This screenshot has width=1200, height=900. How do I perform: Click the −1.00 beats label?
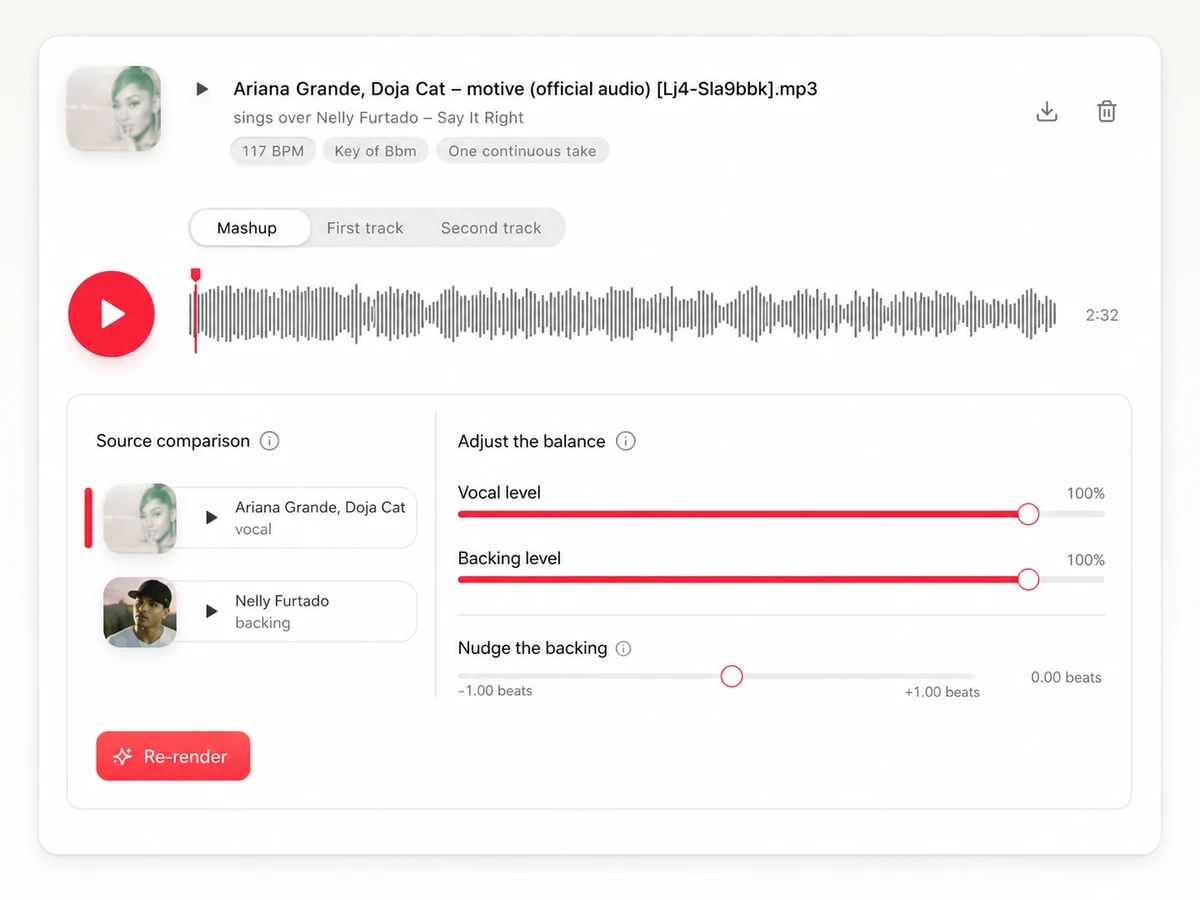click(x=495, y=691)
